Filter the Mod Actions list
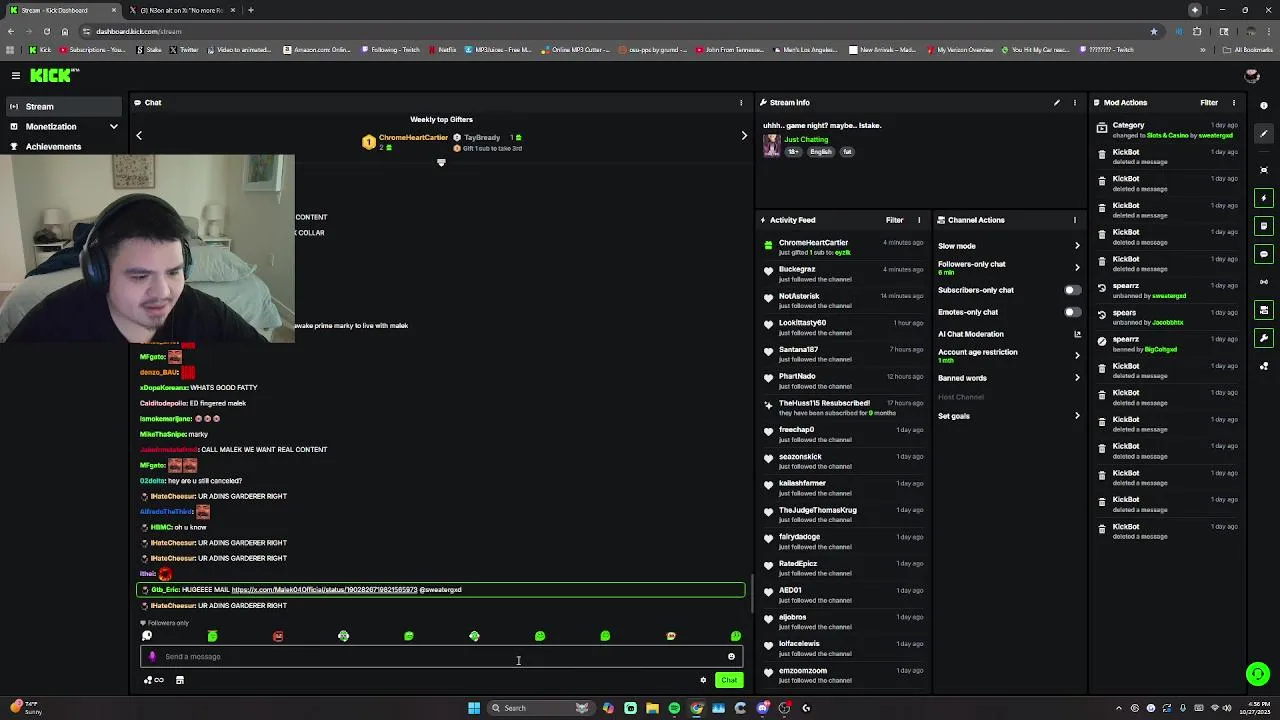Image resolution: width=1280 pixels, height=720 pixels. point(1209,103)
